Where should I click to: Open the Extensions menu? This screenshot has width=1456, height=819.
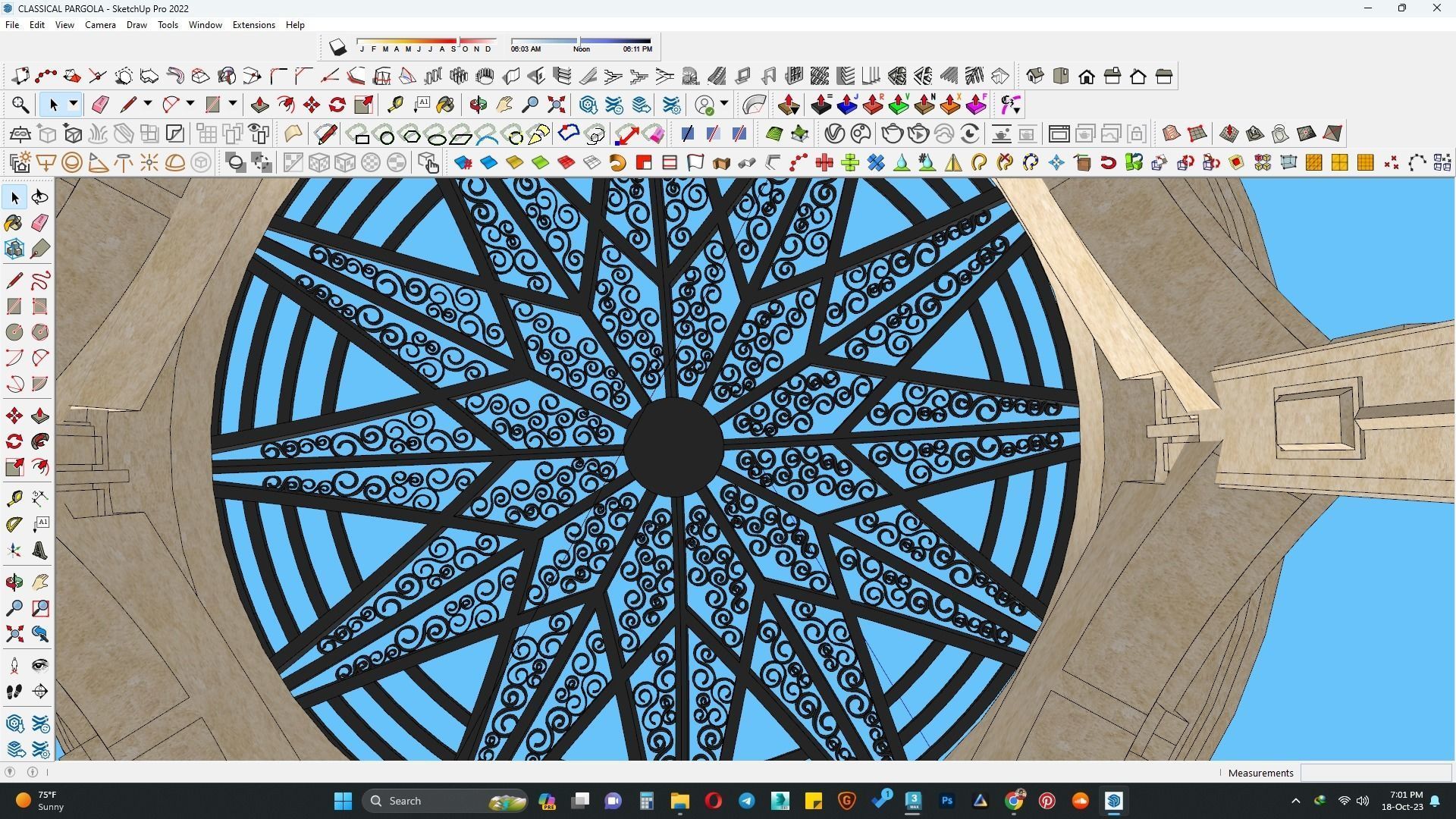[x=253, y=25]
